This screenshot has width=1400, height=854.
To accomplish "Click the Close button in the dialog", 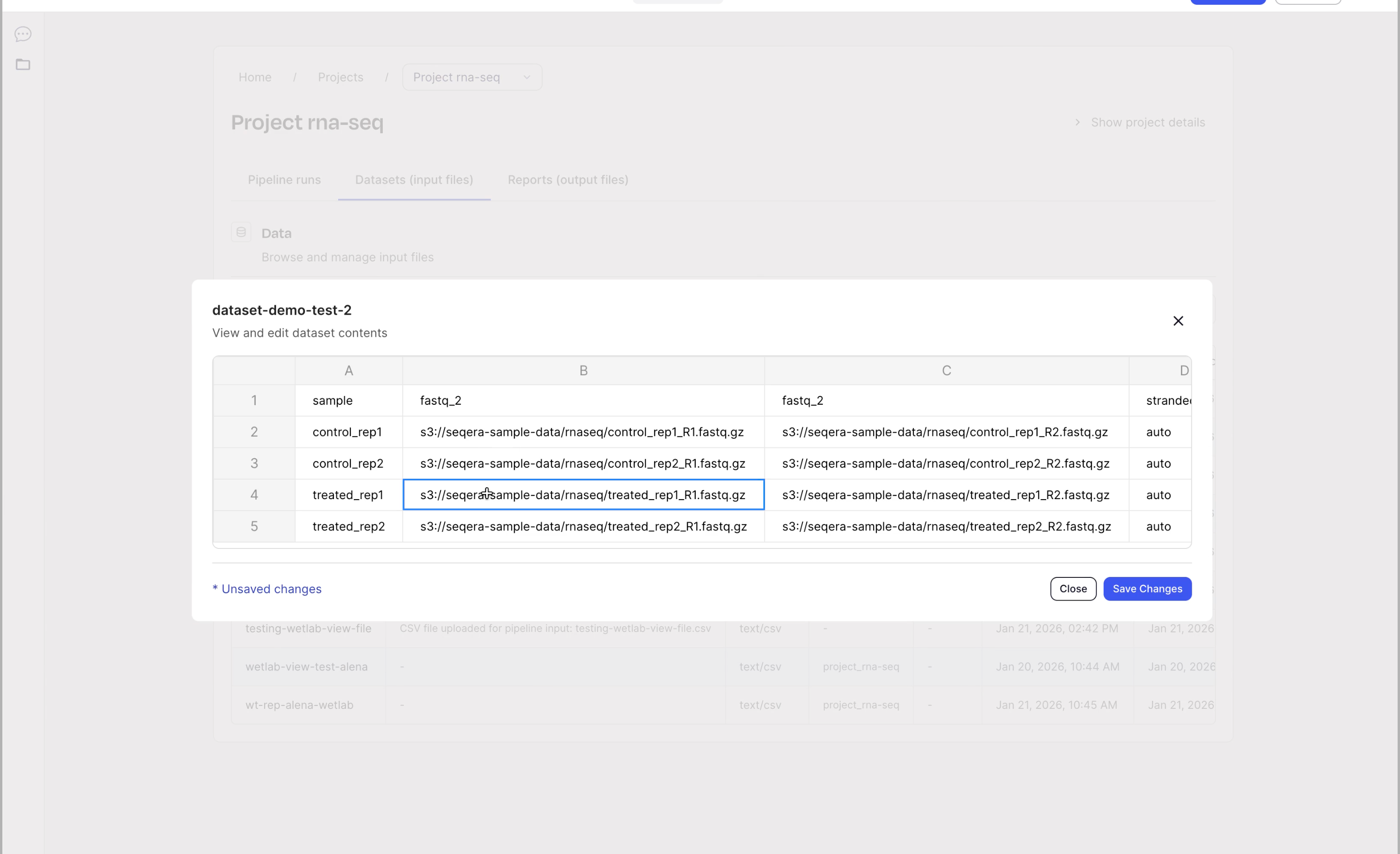I will click(1073, 588).
